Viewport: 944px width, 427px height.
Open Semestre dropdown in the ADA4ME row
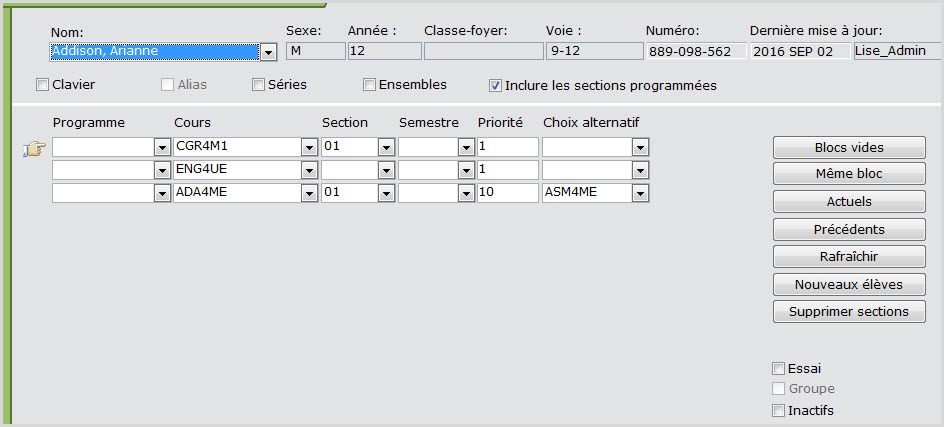(x=466, y=193)
